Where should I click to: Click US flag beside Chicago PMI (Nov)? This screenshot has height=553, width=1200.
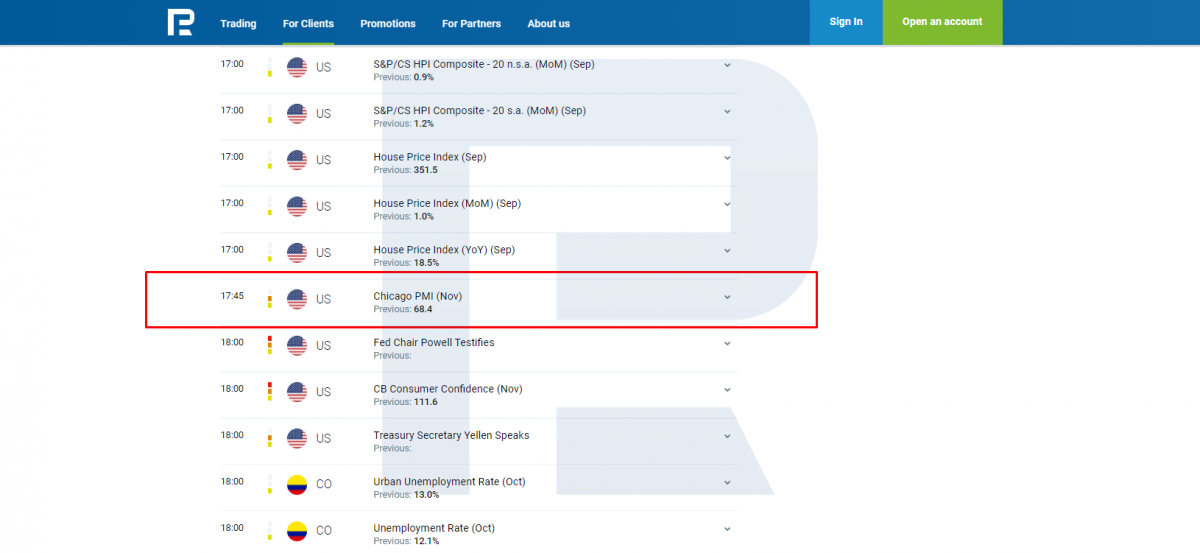point(297,299)
